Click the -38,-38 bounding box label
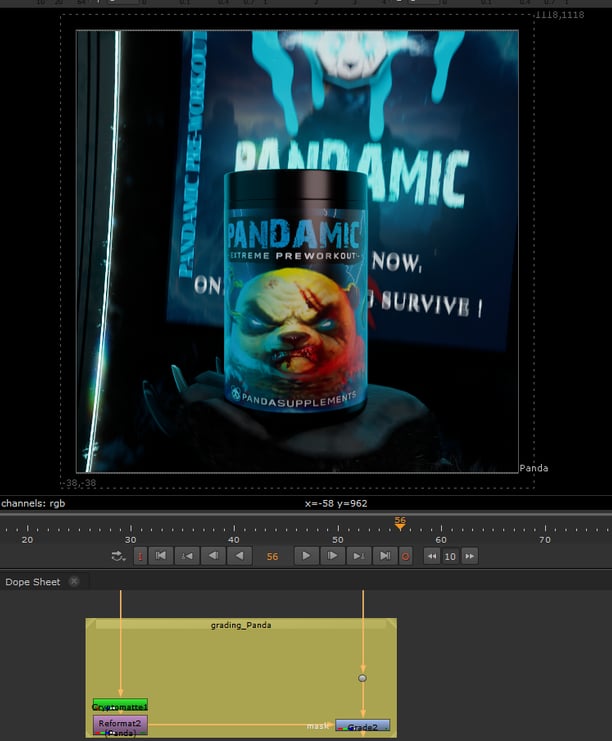The image size is (612, 741). [x=79, y=483]
